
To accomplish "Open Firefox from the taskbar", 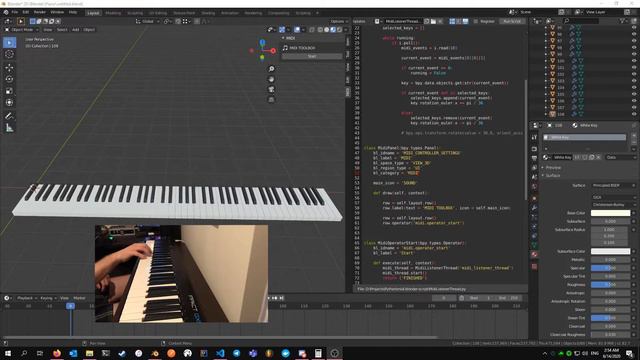I will [x=57, y=353].
